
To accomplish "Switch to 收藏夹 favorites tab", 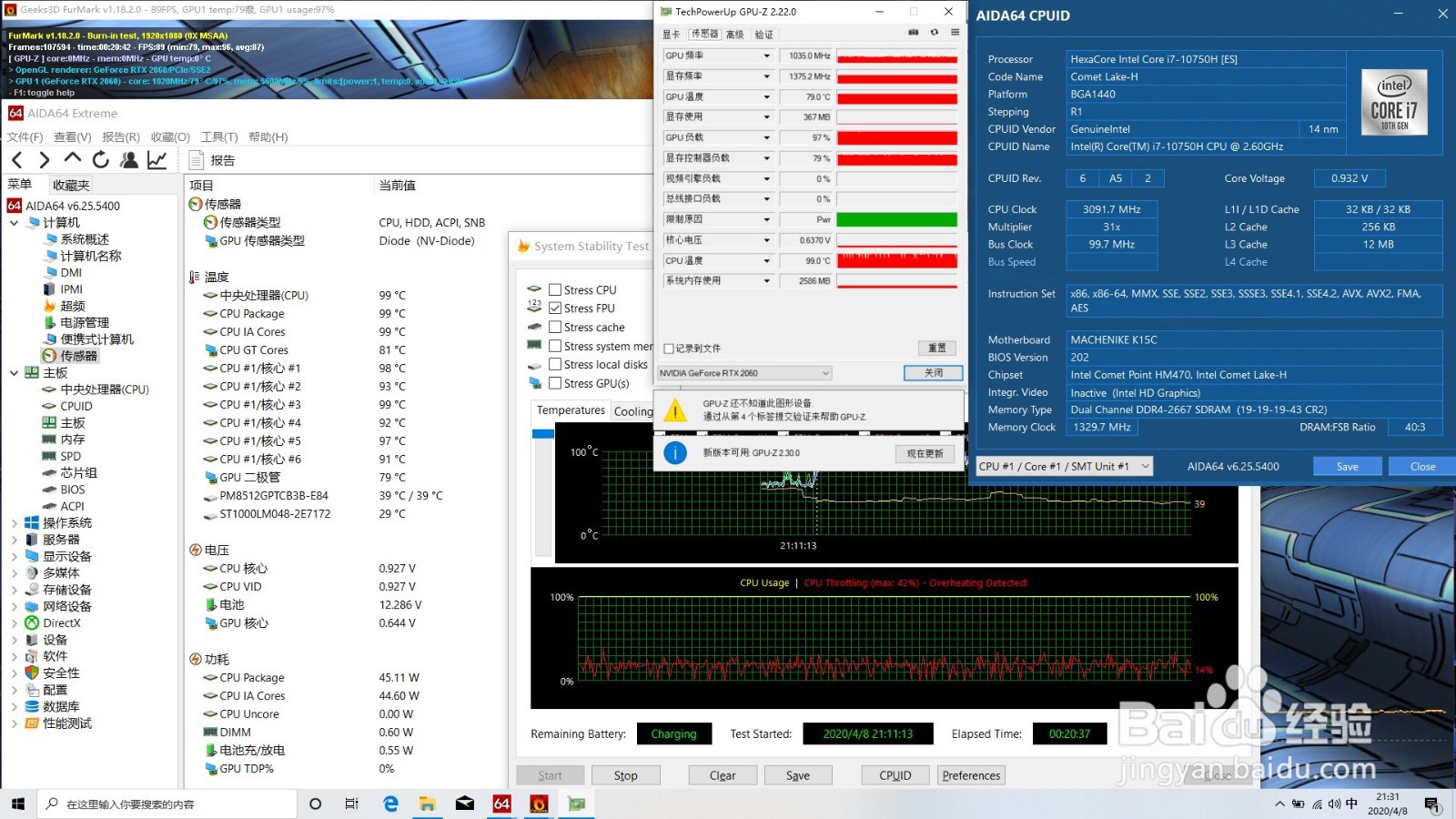I will pyautogui.click(x=71, y=185).
